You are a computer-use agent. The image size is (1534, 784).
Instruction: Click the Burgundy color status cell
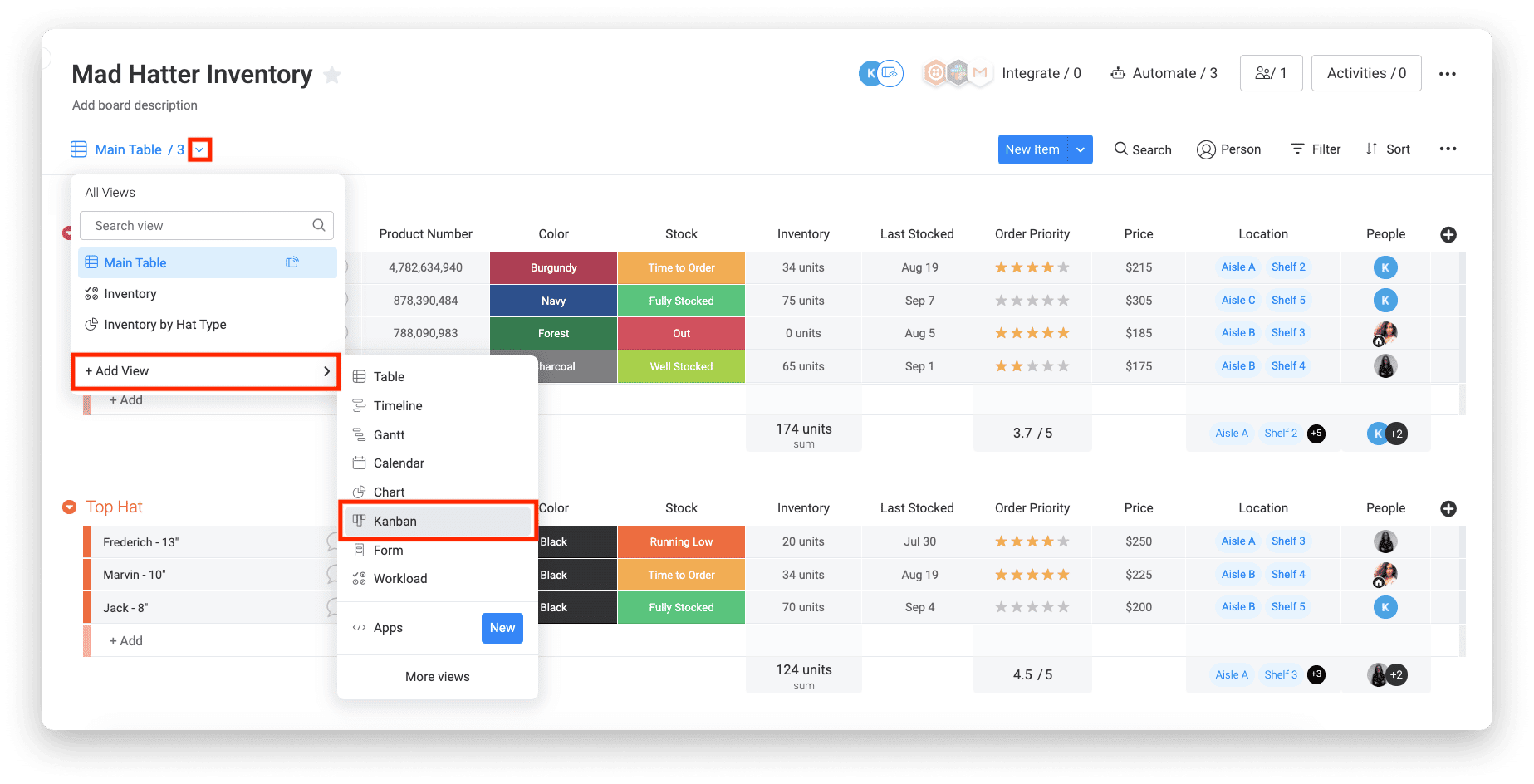point(553,268)
